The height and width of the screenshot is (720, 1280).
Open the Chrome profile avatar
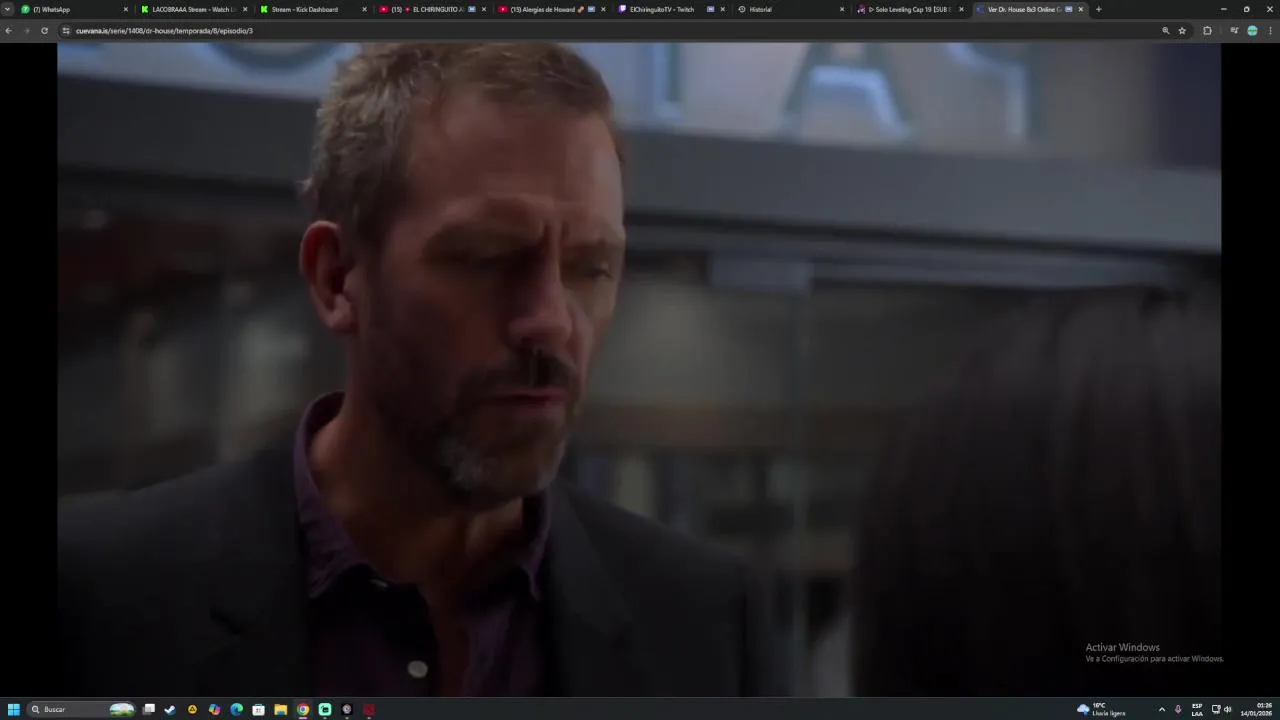pos(1252,31)
